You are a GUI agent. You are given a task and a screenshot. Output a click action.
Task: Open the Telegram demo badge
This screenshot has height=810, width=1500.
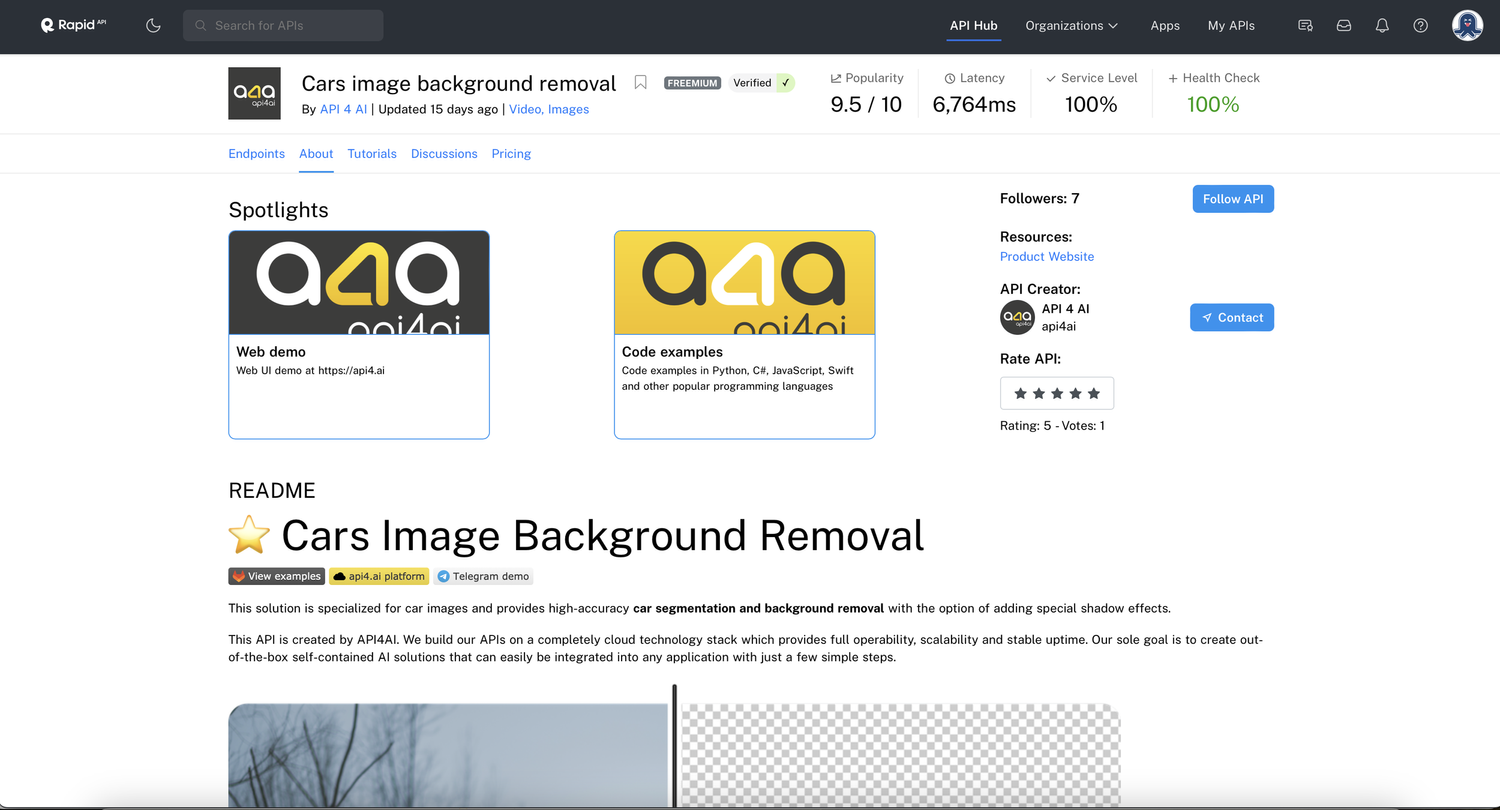click(x=483, y=576)
